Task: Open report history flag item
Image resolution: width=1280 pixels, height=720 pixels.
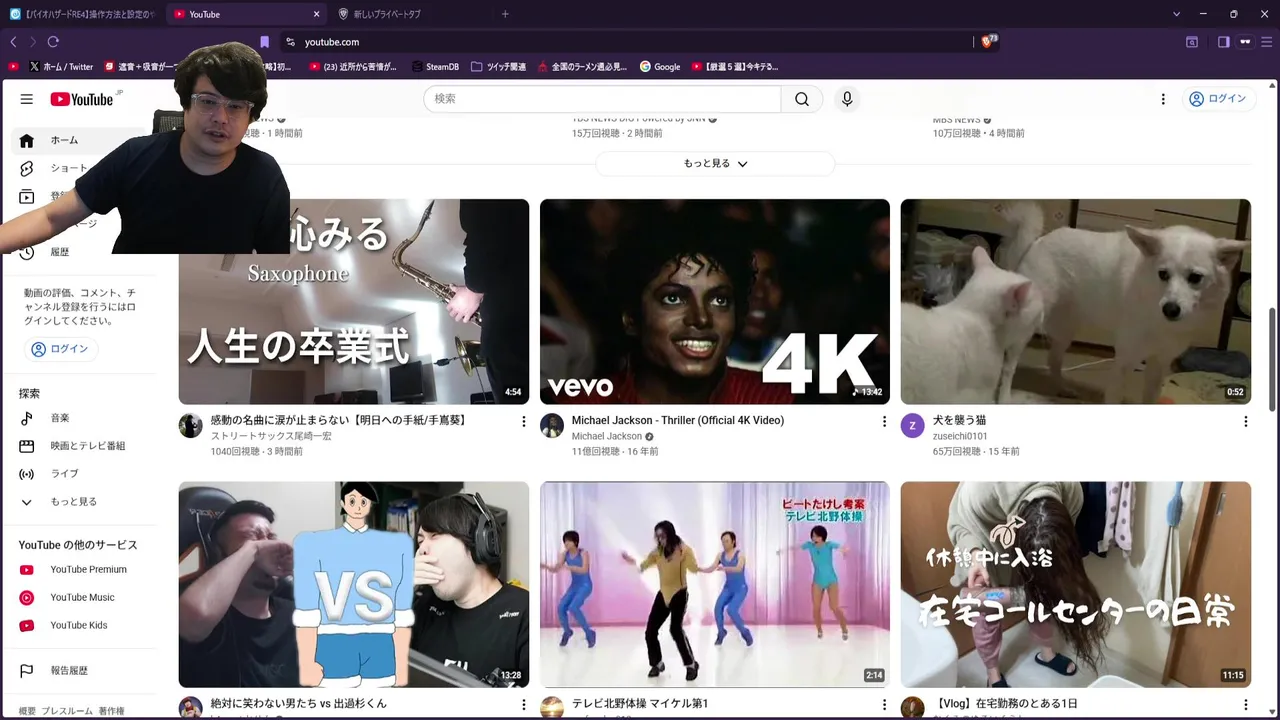Action: point(80,671)
